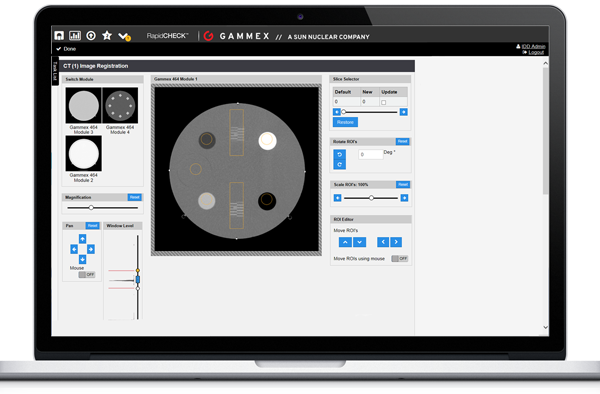
Task: Click the star favorites icon
Action: 107,36
